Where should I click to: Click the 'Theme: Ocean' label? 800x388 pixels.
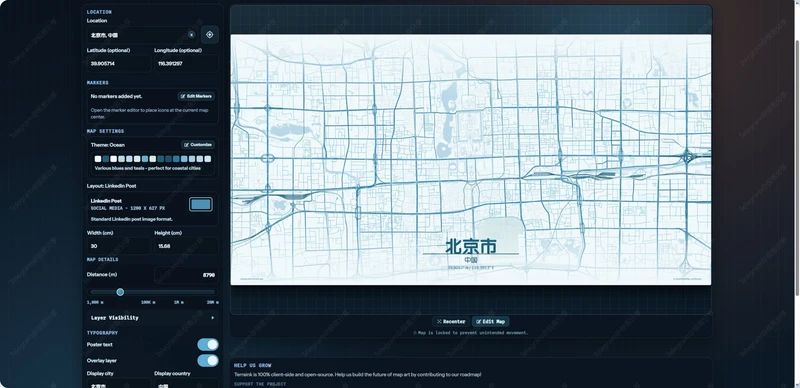tap(108, 144)
